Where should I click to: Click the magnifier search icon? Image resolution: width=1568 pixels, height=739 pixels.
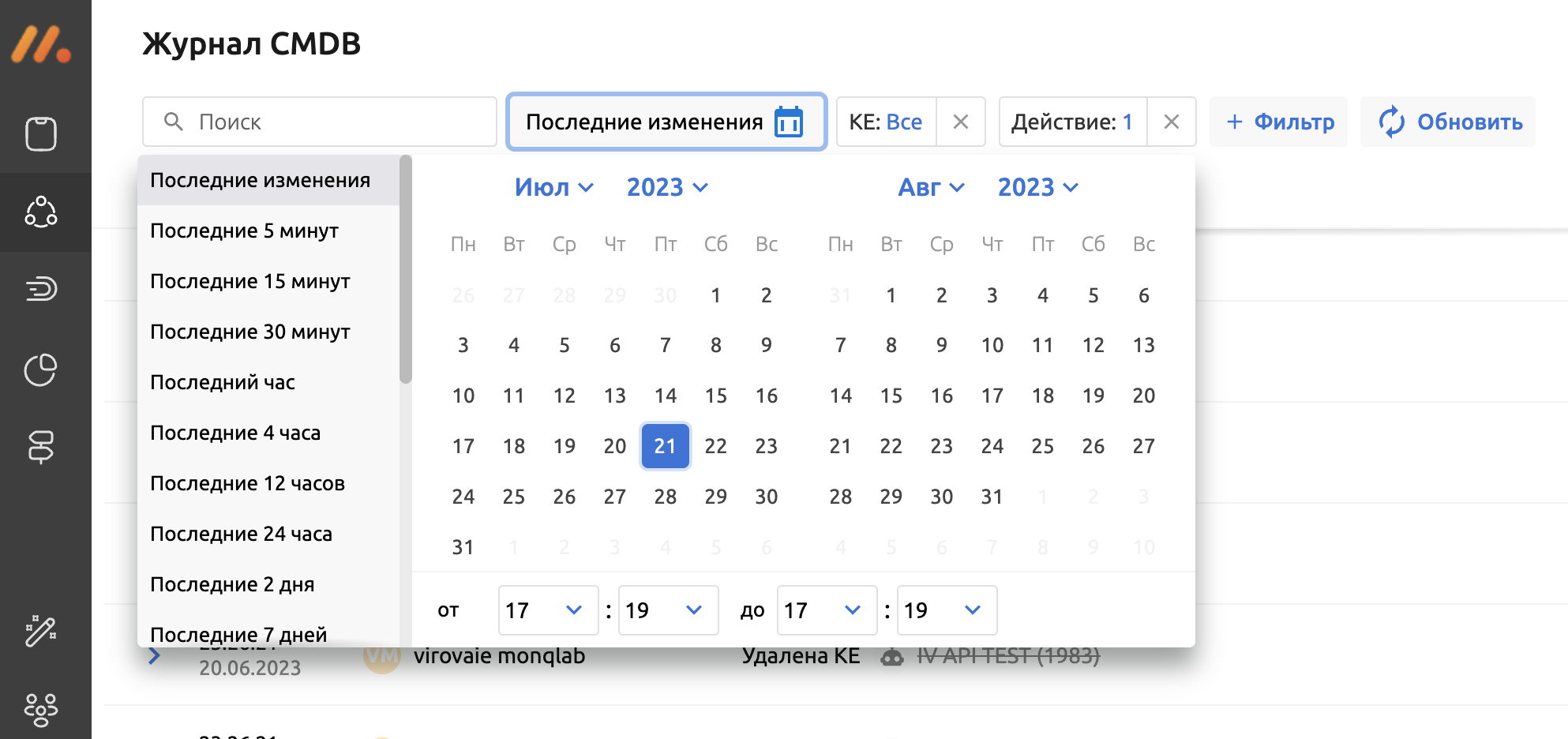click(173, 122)
